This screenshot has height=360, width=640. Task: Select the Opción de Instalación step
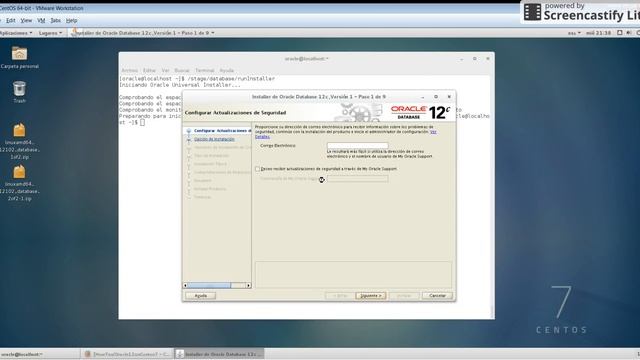[x=214, y=139]
